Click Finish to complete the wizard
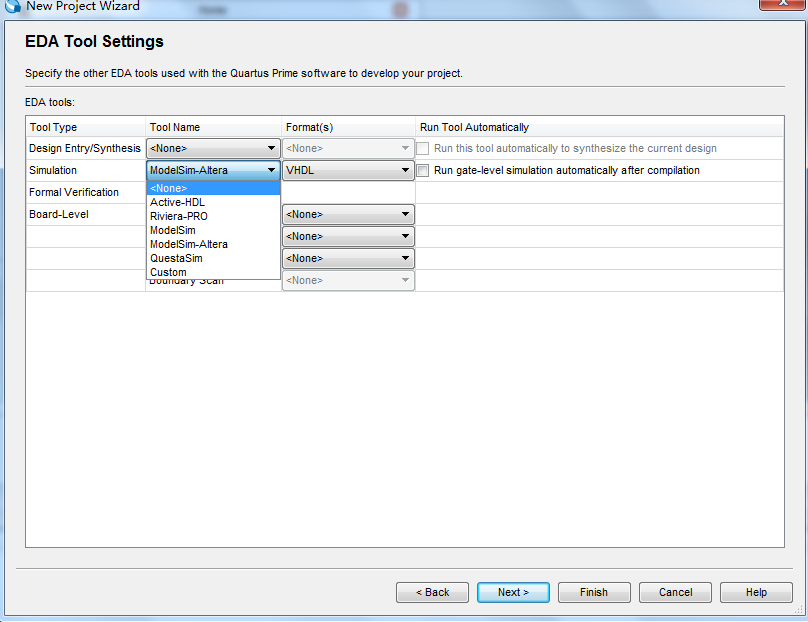 click(x=594, y=592)
